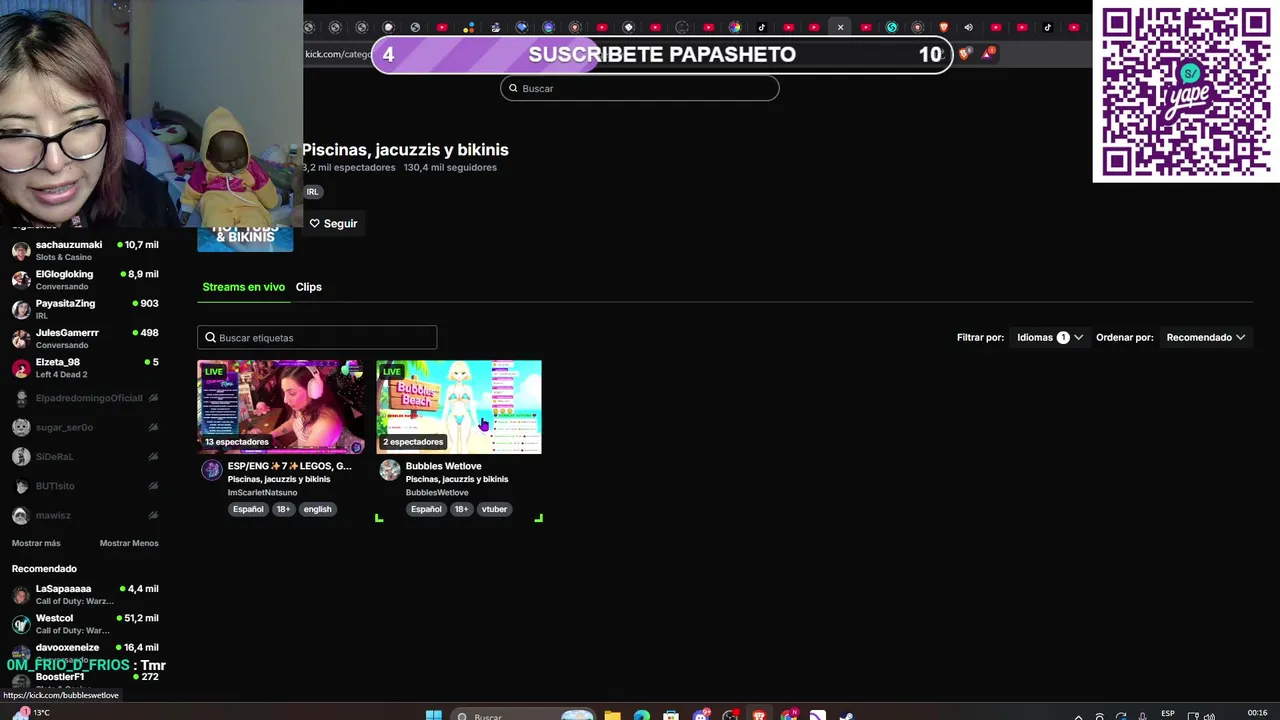Open Westcol avatar under Recomendado
Image resolution: width=1280 pixels, height=720 pixels.
point(21,624)
